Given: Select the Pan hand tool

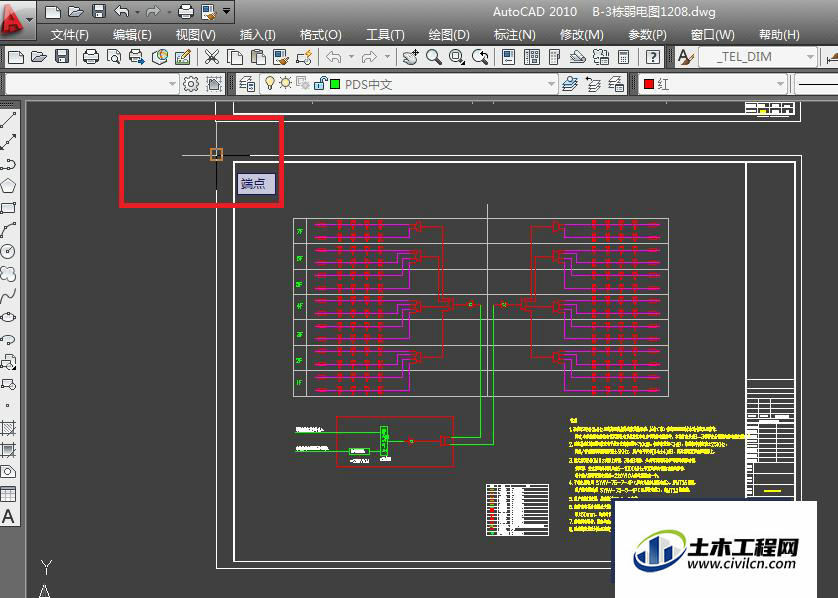Looking at the screenshot, I should coord(410,57).
